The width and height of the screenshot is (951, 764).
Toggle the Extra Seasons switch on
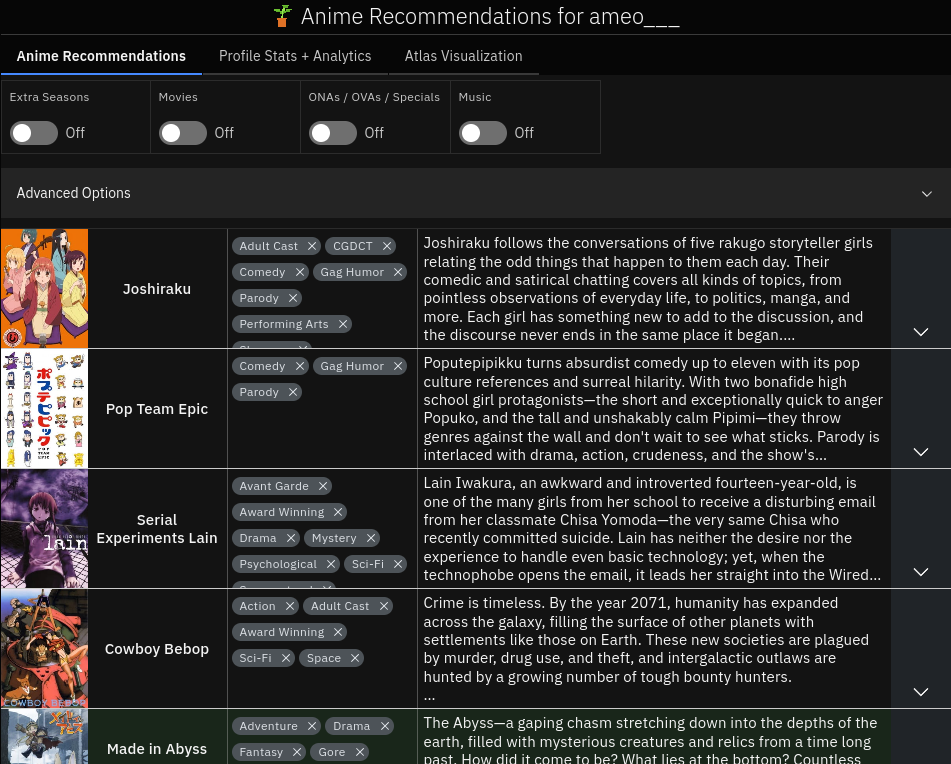34,133
